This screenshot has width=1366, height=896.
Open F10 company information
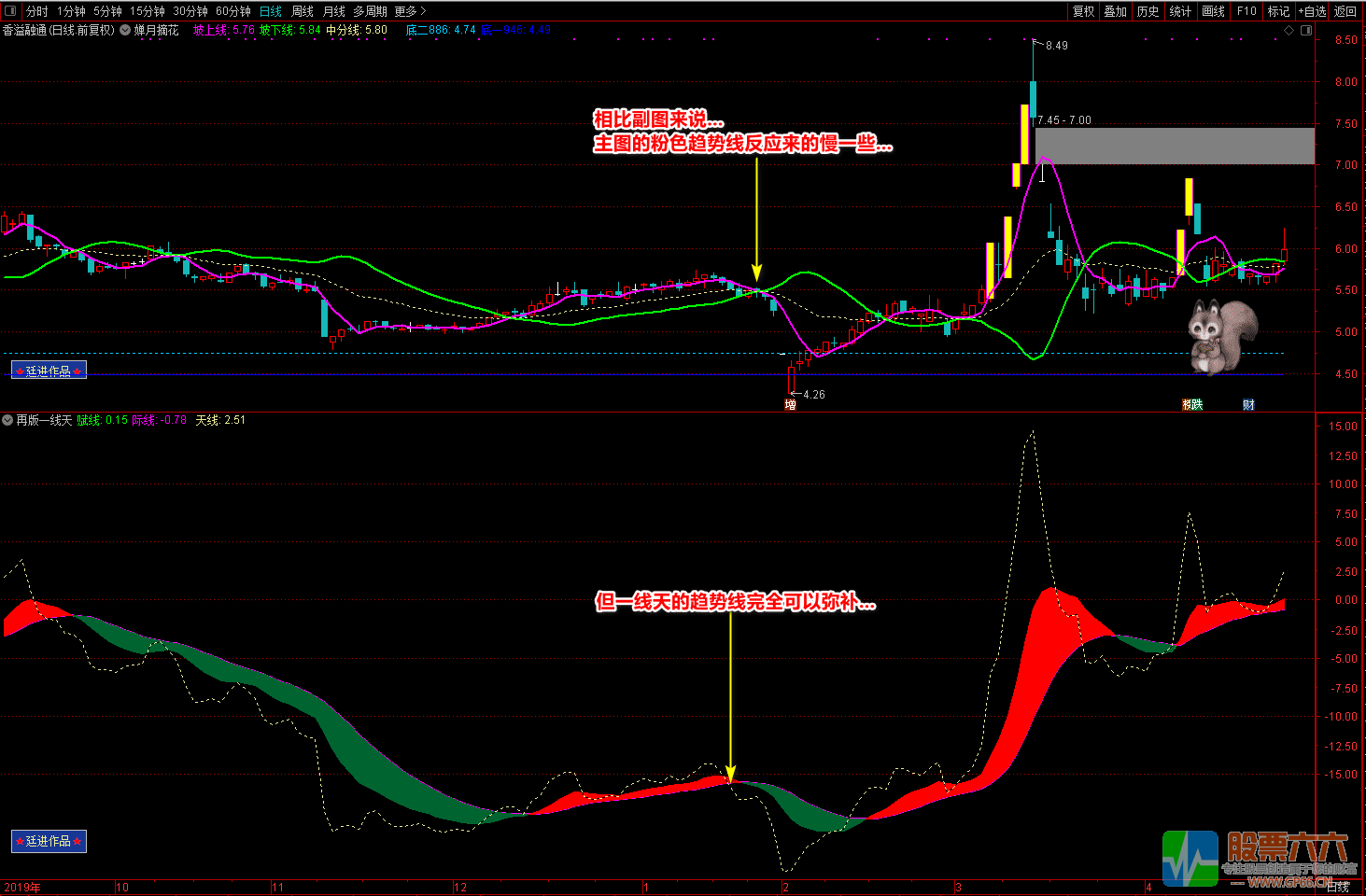click(x=1246, y=11)
